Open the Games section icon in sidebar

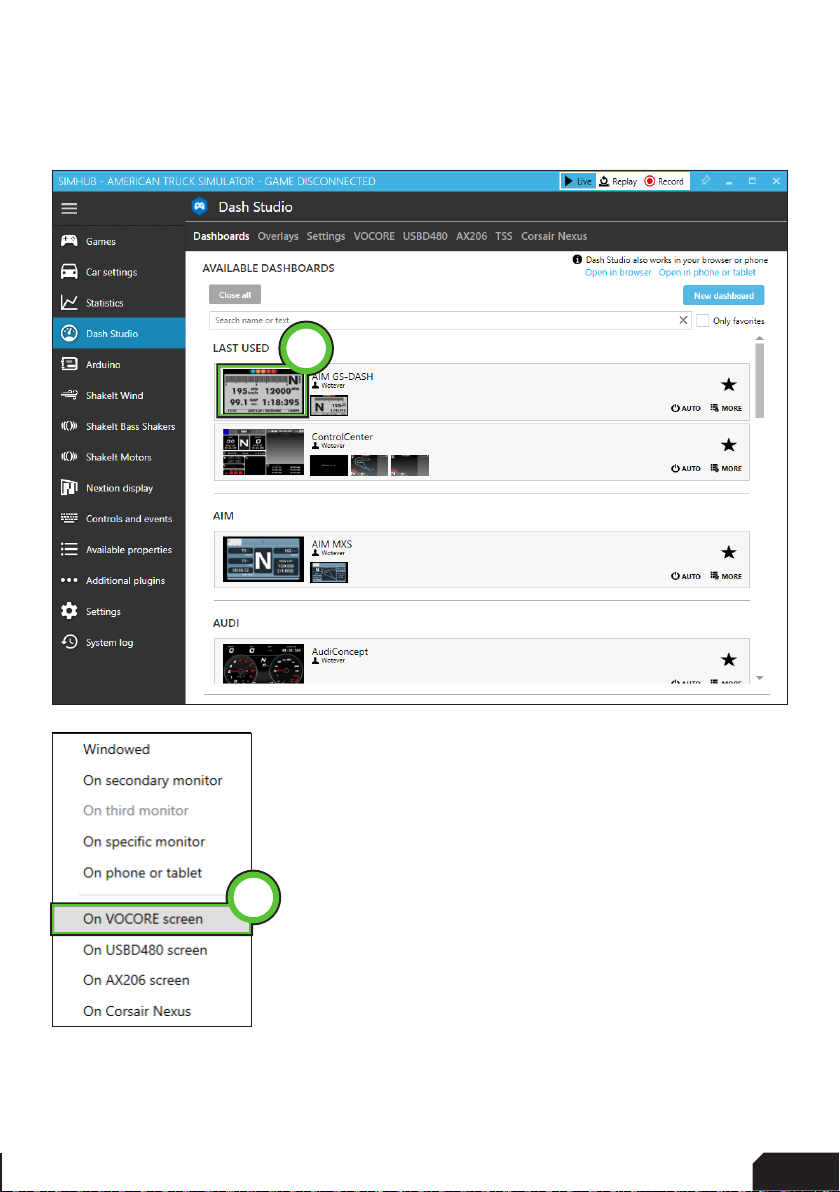pos(69,241)
